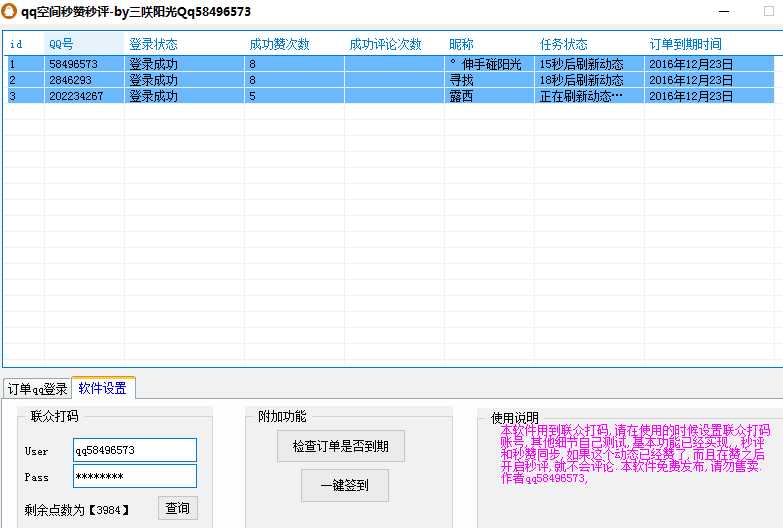Click the 一键签到 button

[x=345, y=485]
